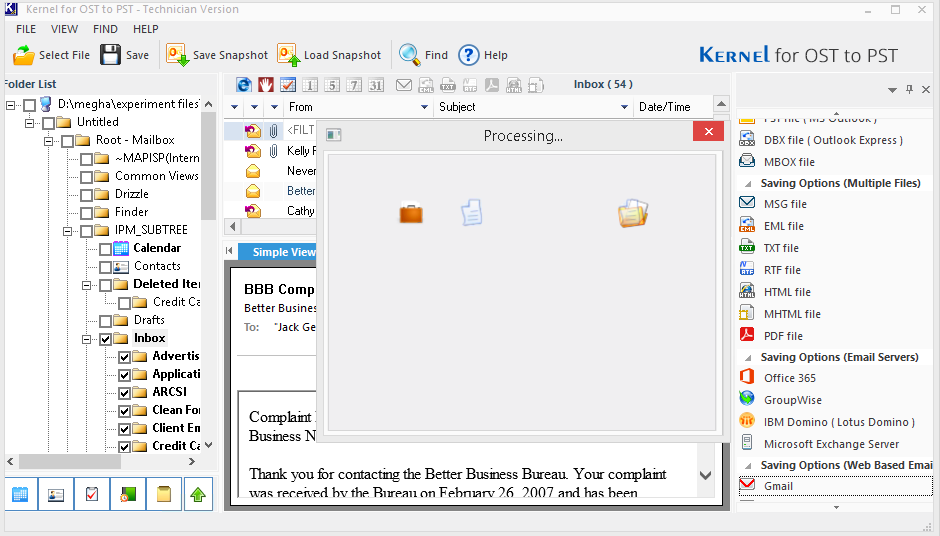This screenshot has height=536, width=940.
Task: Collapse the IPM_SUBTREE tree node
Action: pos(68,231)
